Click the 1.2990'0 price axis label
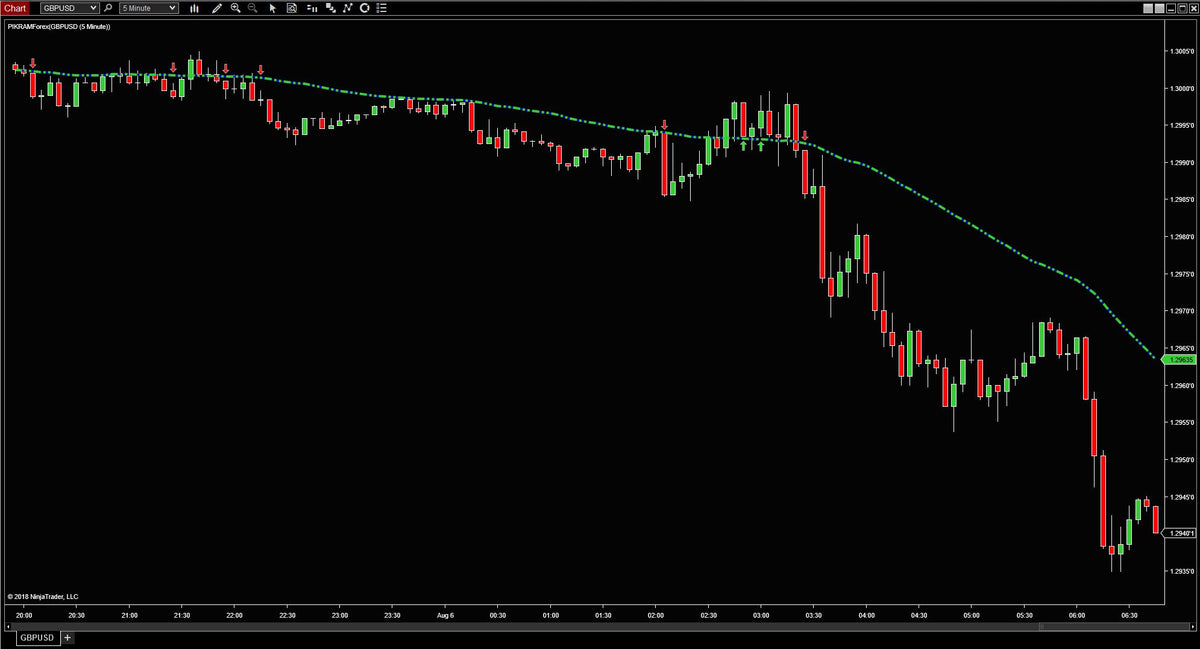The width and height of the screenshot is (1200, 649). (1182, 162)
